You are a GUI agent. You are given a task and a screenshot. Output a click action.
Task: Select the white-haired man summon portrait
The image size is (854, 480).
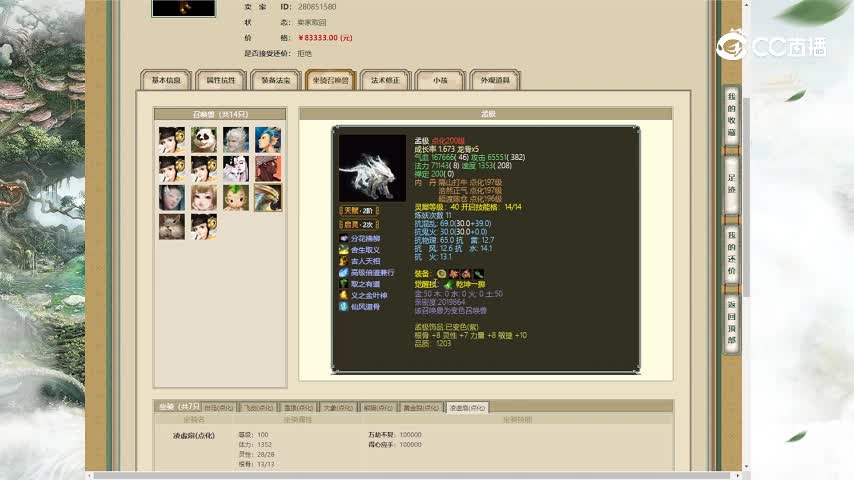point(236,139)
